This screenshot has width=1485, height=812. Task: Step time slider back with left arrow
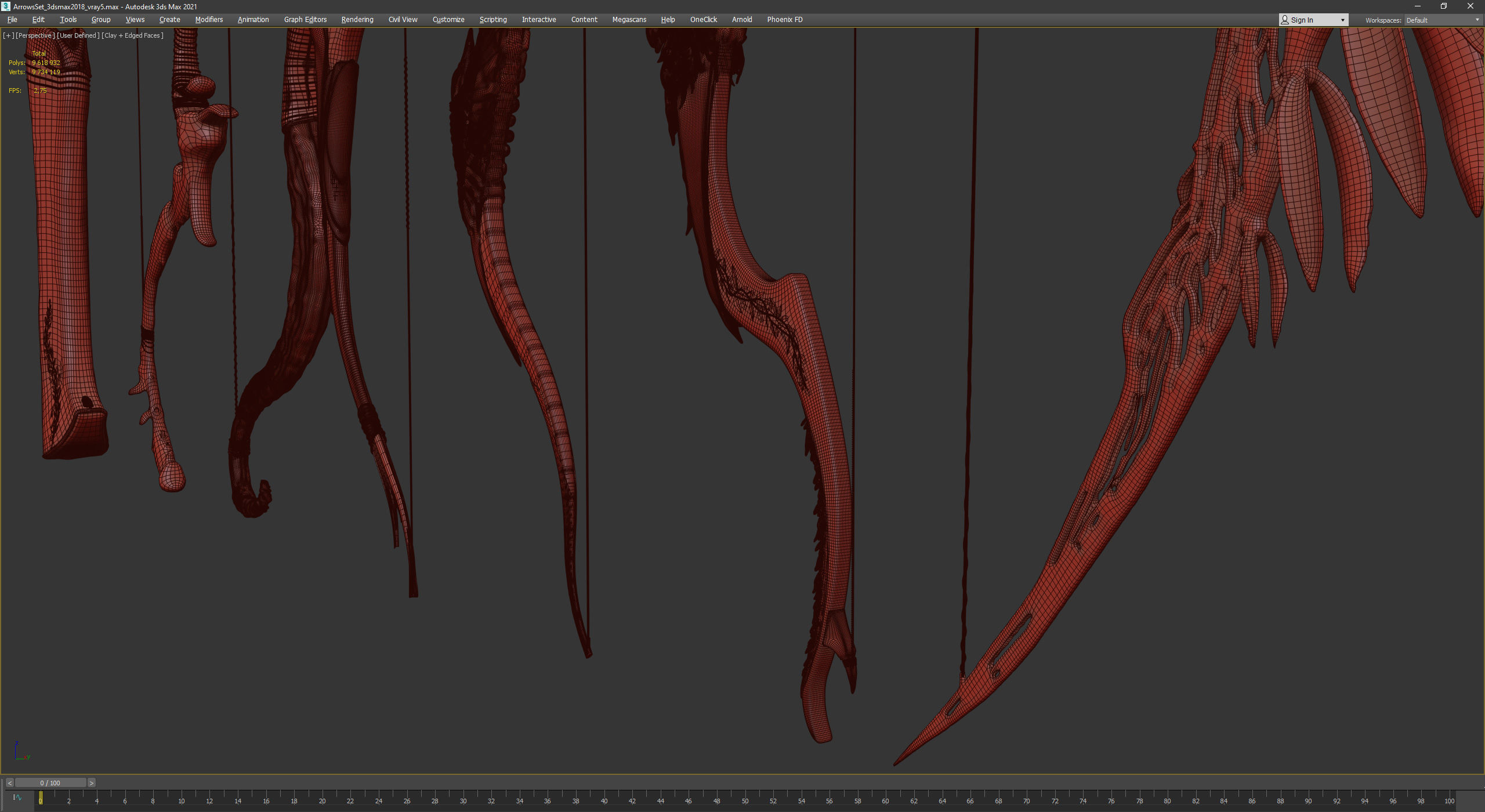9,783
